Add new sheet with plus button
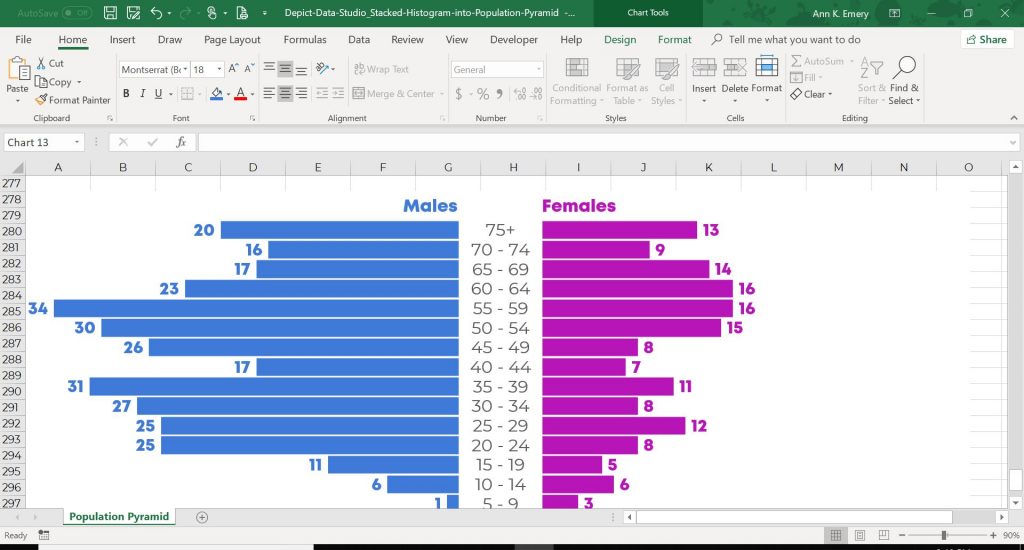Image resolution: width=1024 pixels, height=550 pixels. 202,517
